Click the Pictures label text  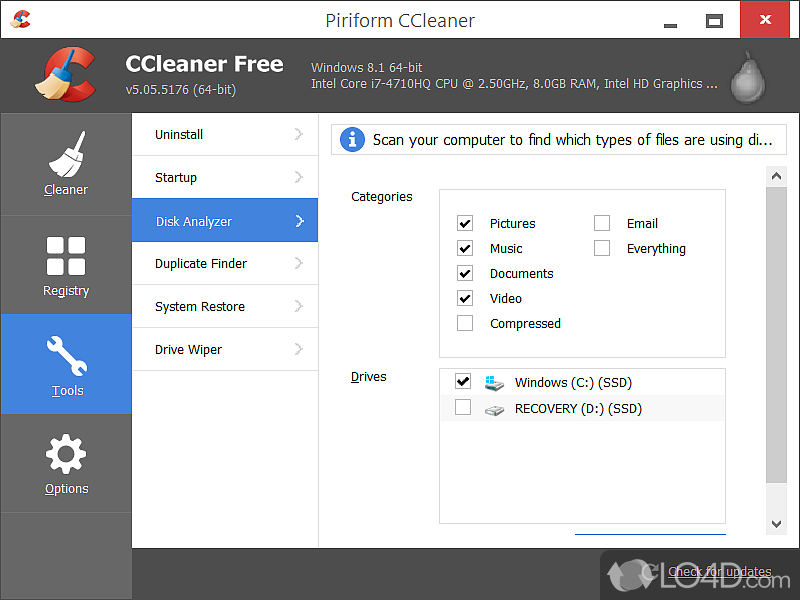pos(513,223)
